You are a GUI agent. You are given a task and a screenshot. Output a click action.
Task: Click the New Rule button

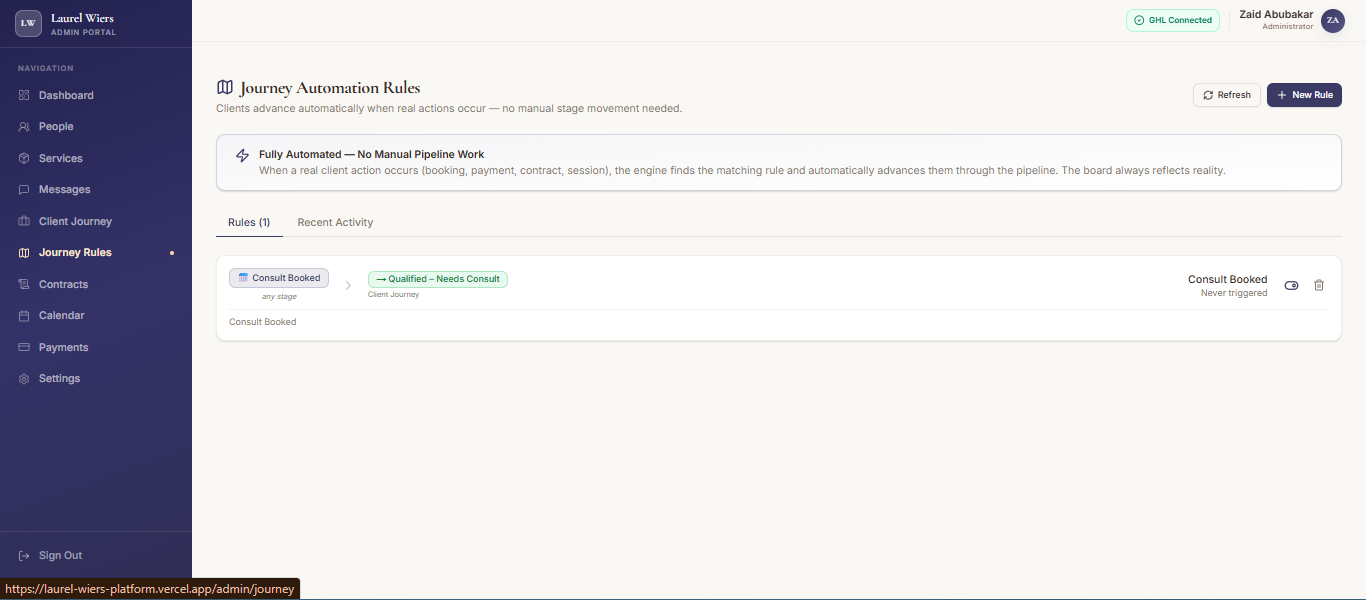[1304, 95]
